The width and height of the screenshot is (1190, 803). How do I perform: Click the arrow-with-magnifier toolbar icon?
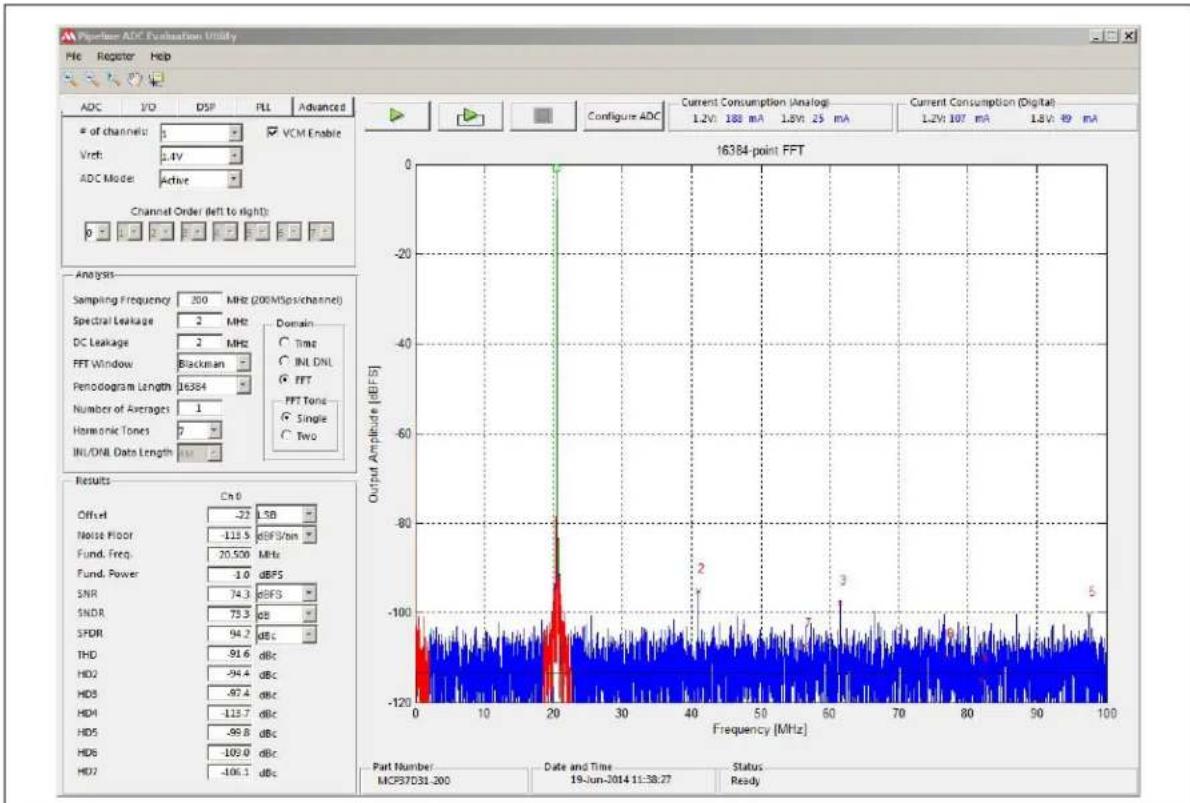tap(114, 79)
